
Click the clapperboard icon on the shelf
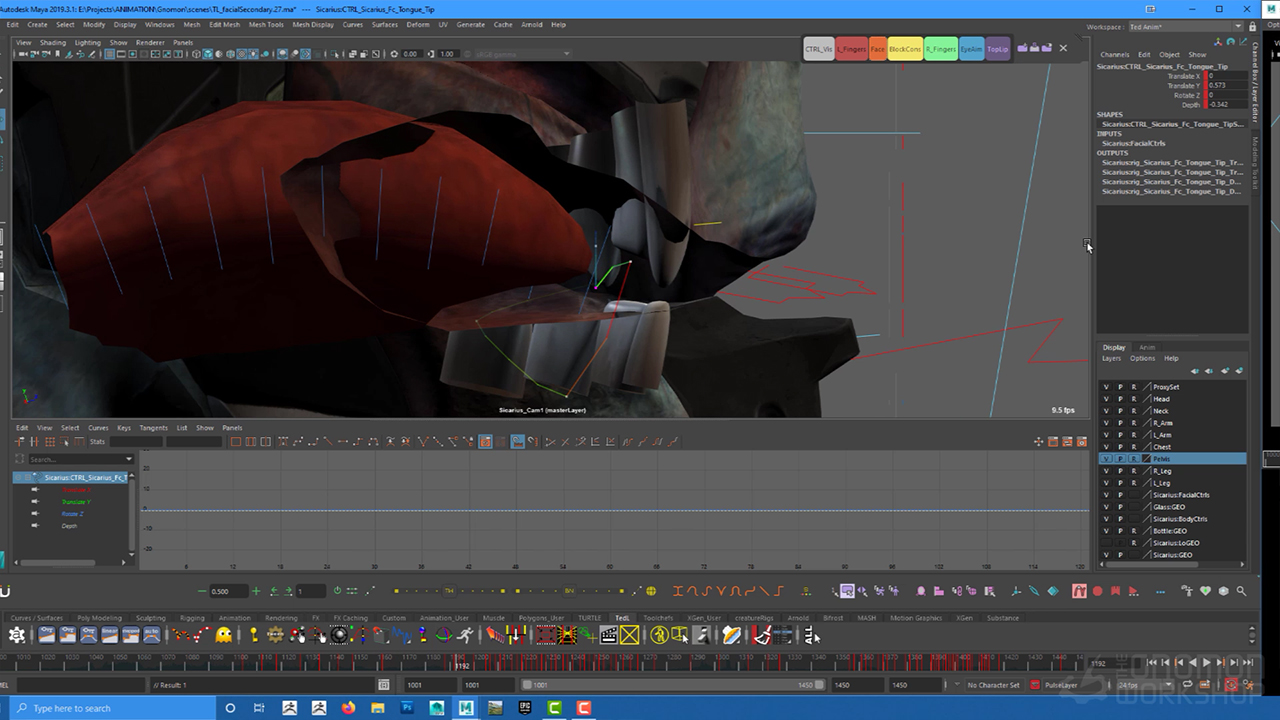[x=608, y=635]
